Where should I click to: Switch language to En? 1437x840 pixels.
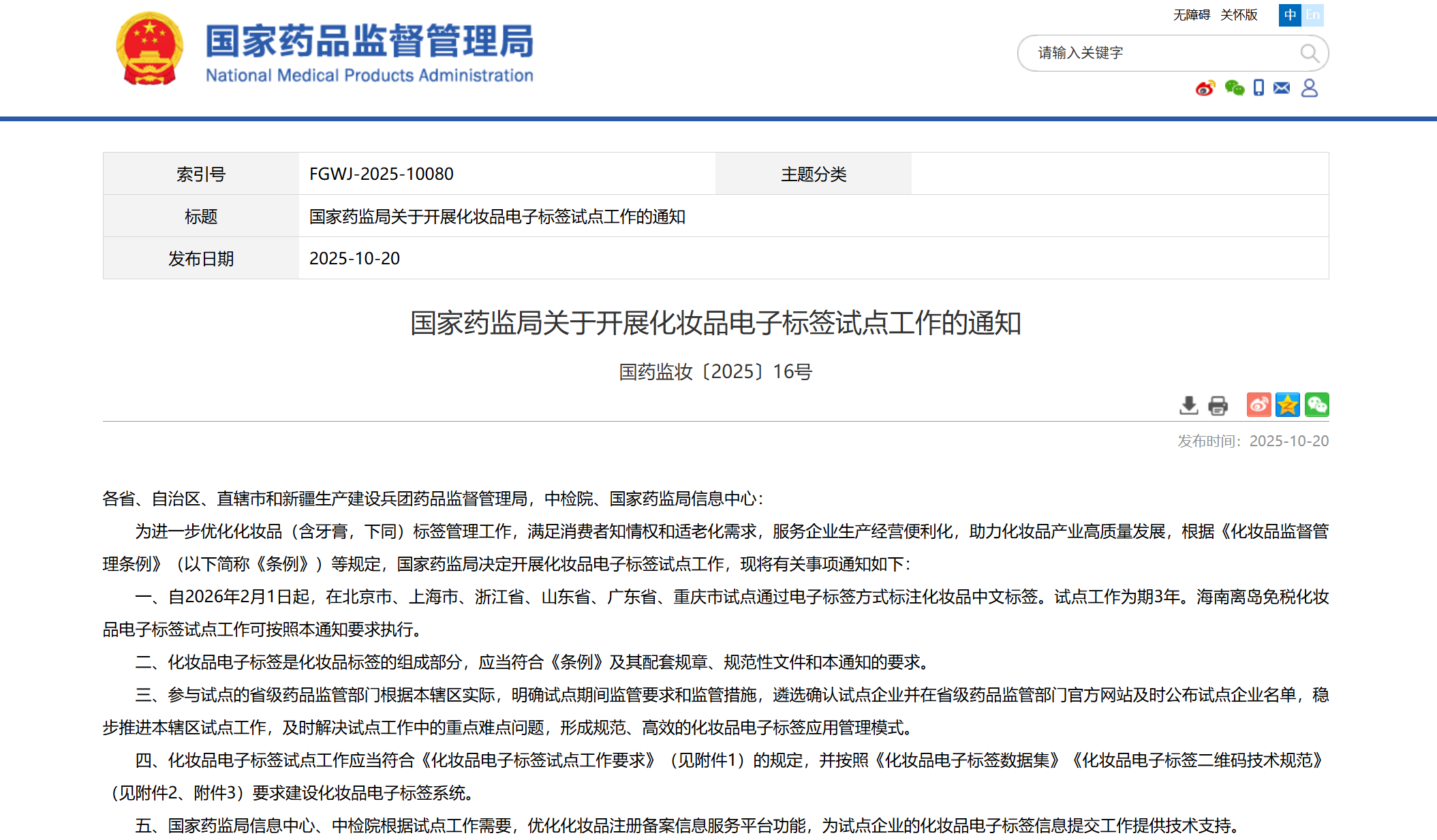pos(1313,15)
